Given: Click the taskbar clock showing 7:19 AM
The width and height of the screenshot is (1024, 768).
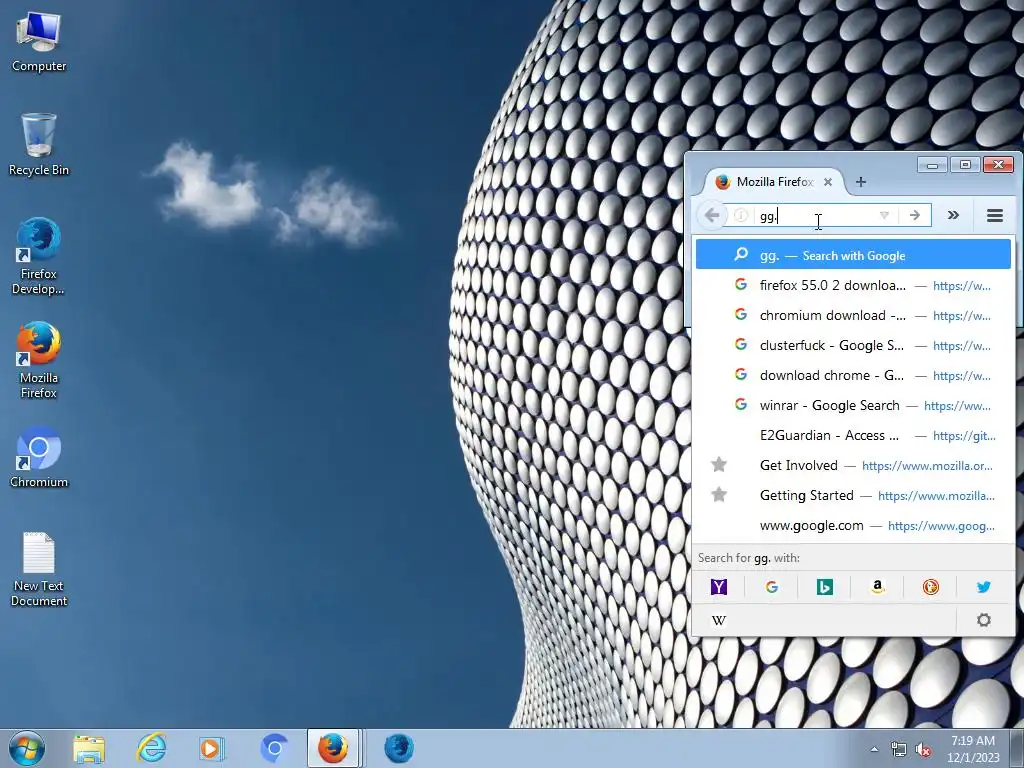Looking at the screenshot, I should pyautogui.click(x=973, y=749).
